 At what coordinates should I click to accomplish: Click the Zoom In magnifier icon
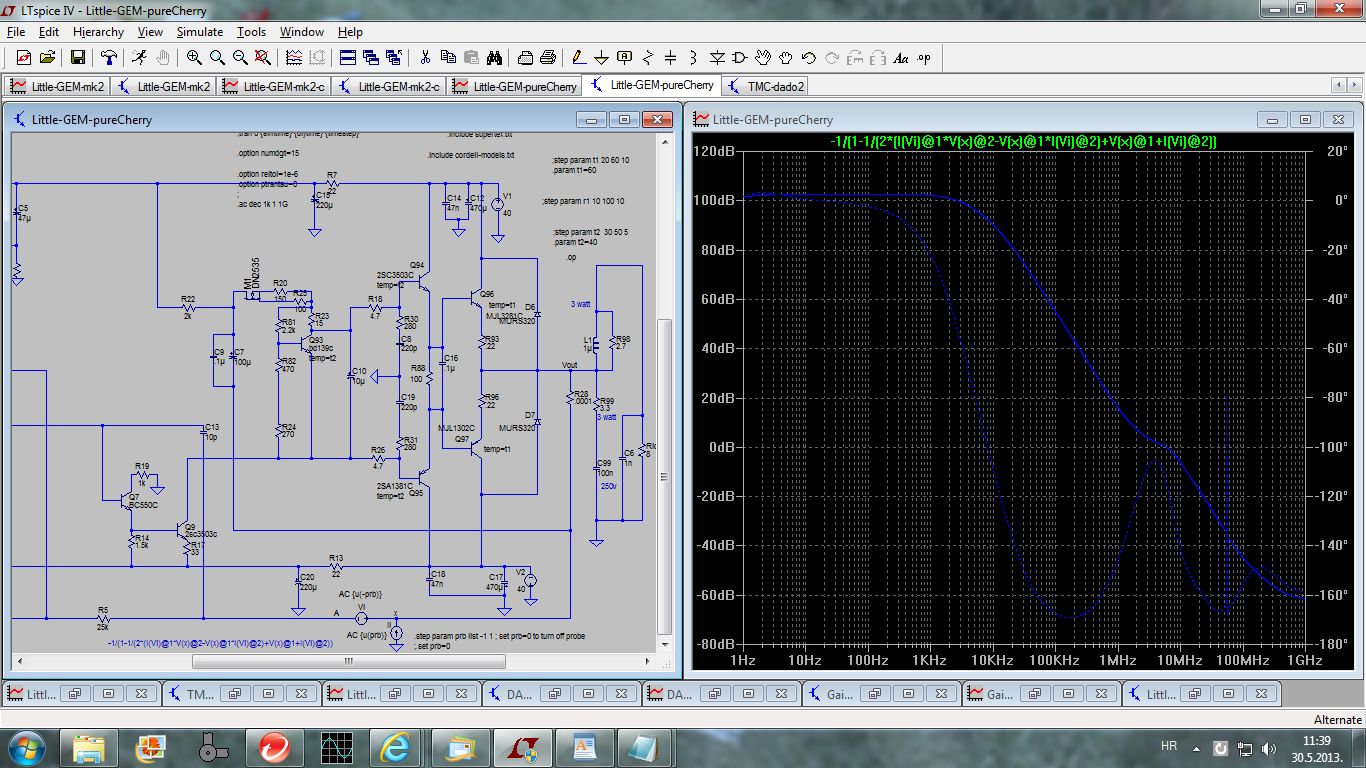click(194, 57)
